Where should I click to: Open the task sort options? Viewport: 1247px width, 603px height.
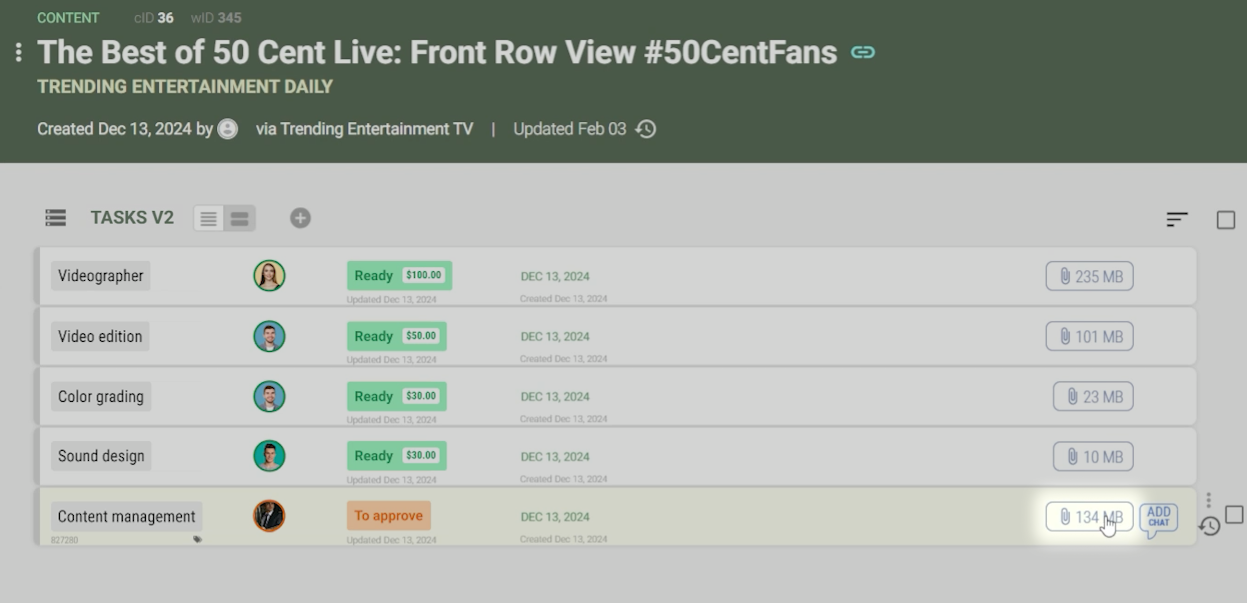point(1177,219)
